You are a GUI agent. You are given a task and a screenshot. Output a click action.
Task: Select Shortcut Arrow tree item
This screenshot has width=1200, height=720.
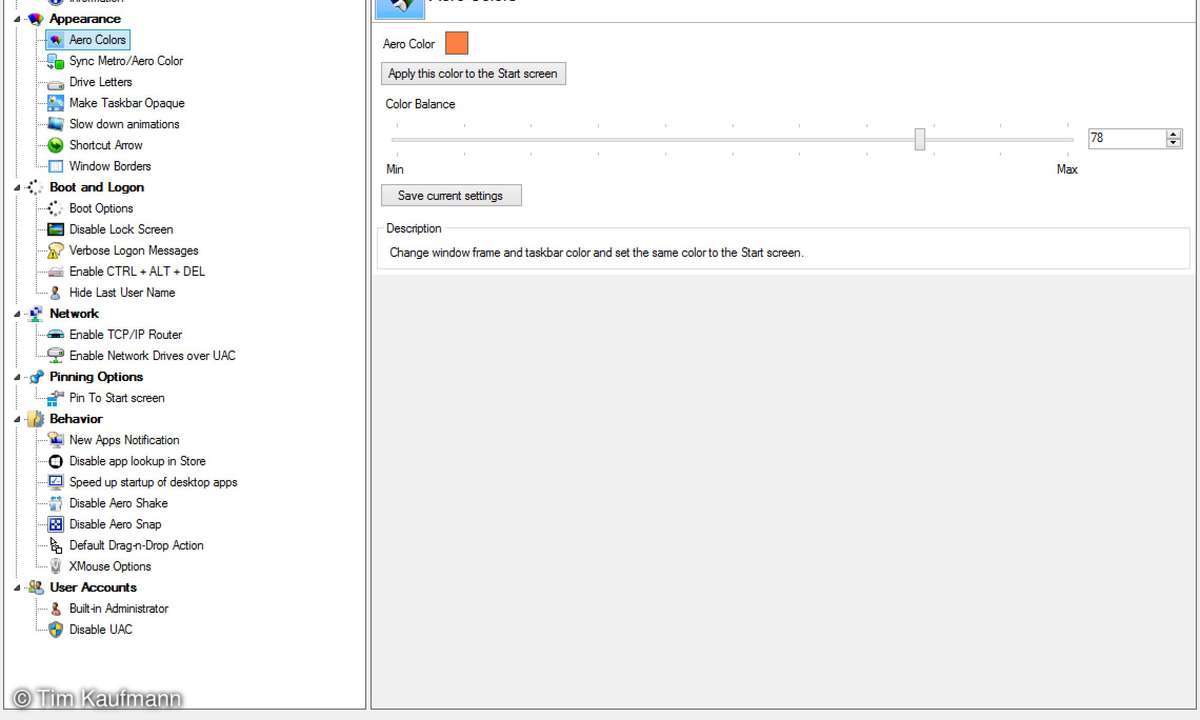[x=106, y=145]
